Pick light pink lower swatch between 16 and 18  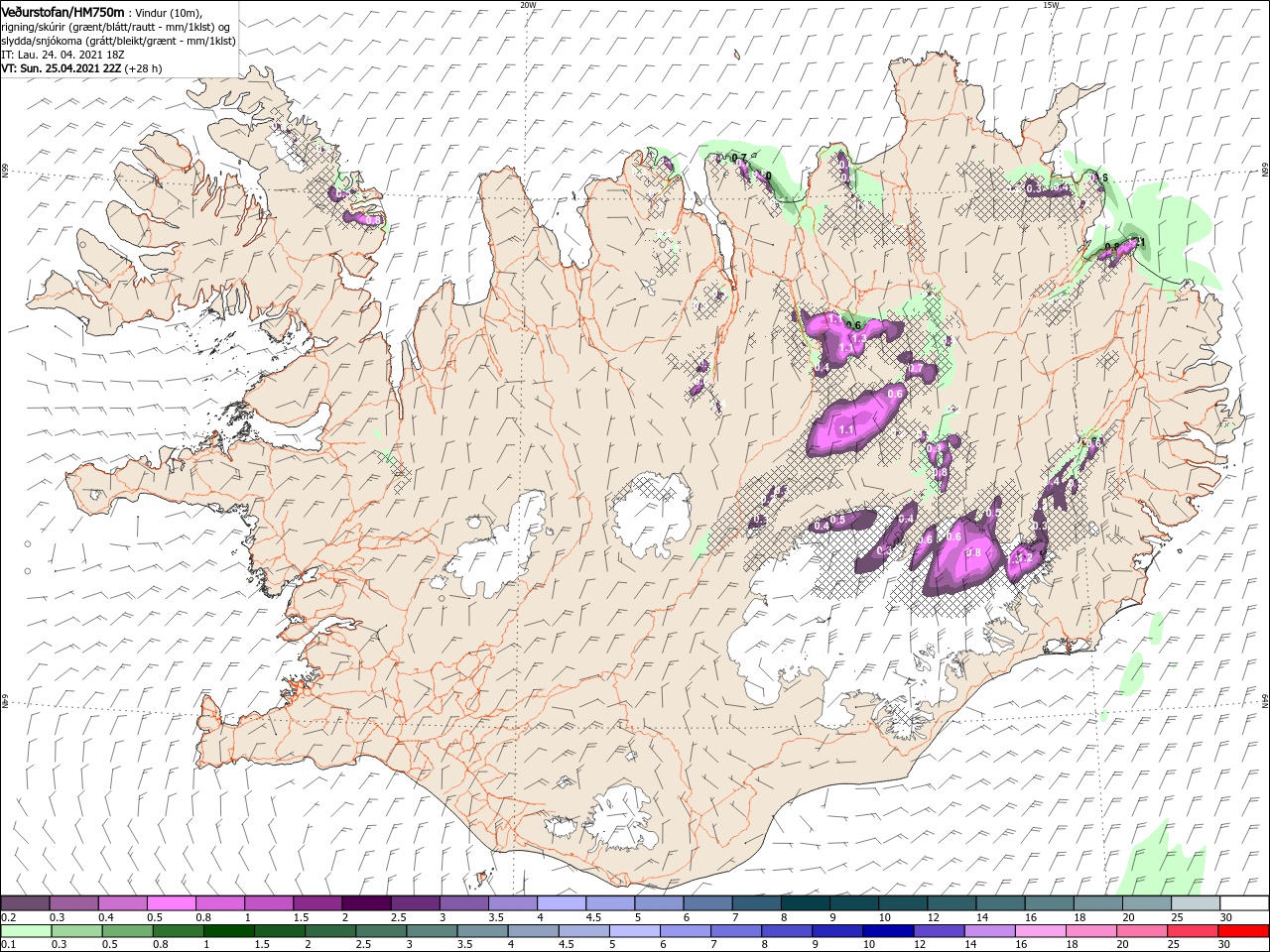pyautogui.click(x=1039, y=931)
